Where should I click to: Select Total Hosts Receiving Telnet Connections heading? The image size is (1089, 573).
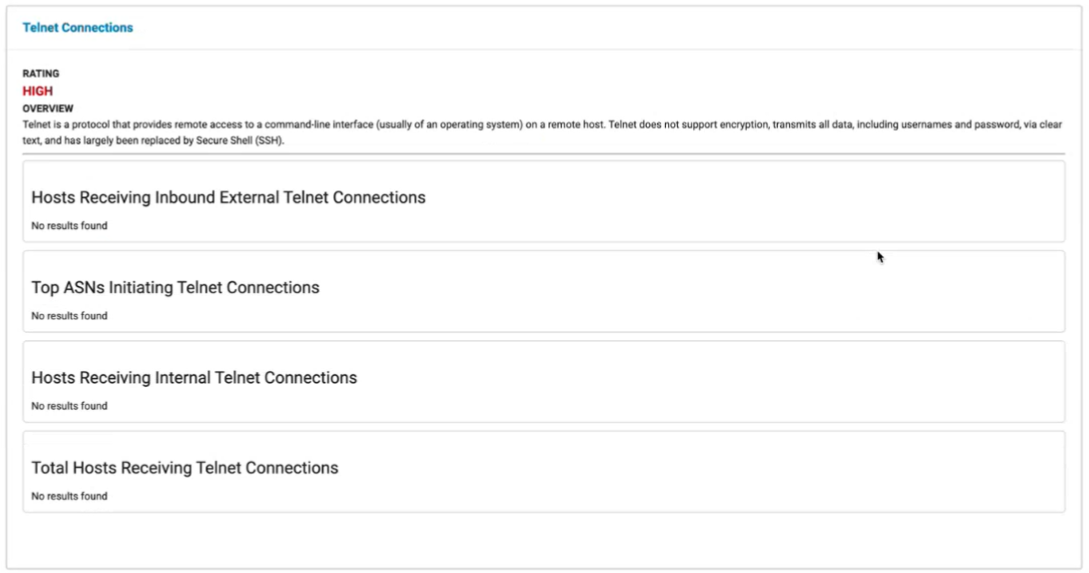[x=185, y=468]
